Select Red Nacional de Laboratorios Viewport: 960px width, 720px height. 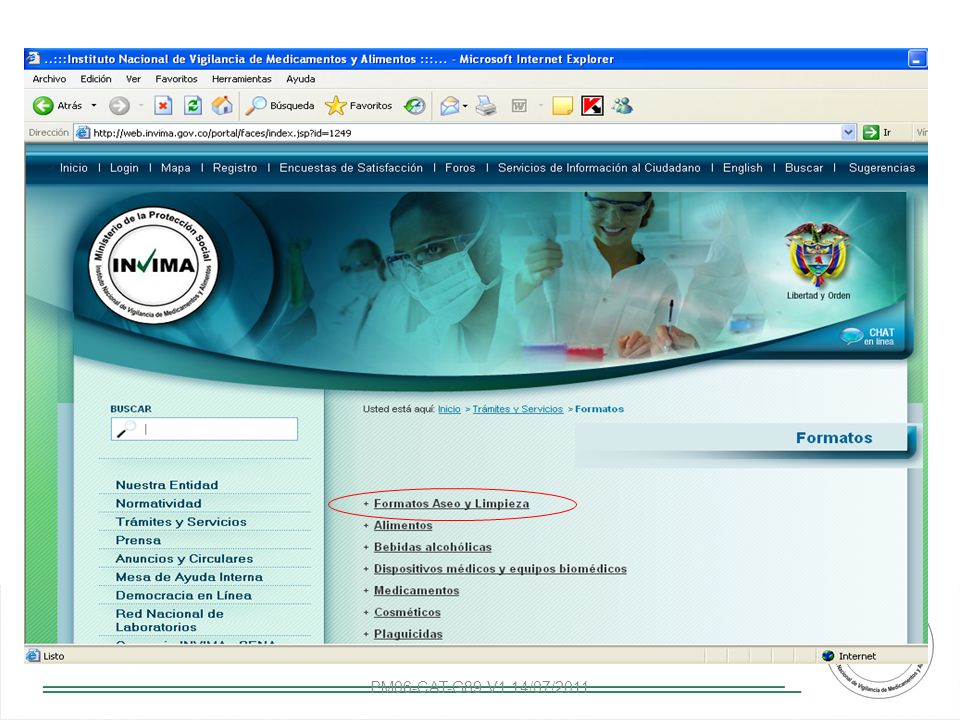(x=170, y=620)
